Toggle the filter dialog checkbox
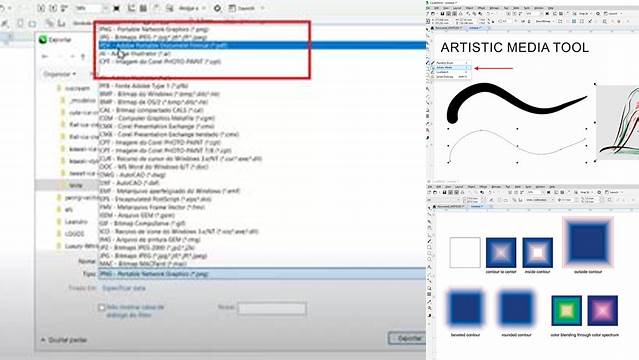 coord(102,307)
